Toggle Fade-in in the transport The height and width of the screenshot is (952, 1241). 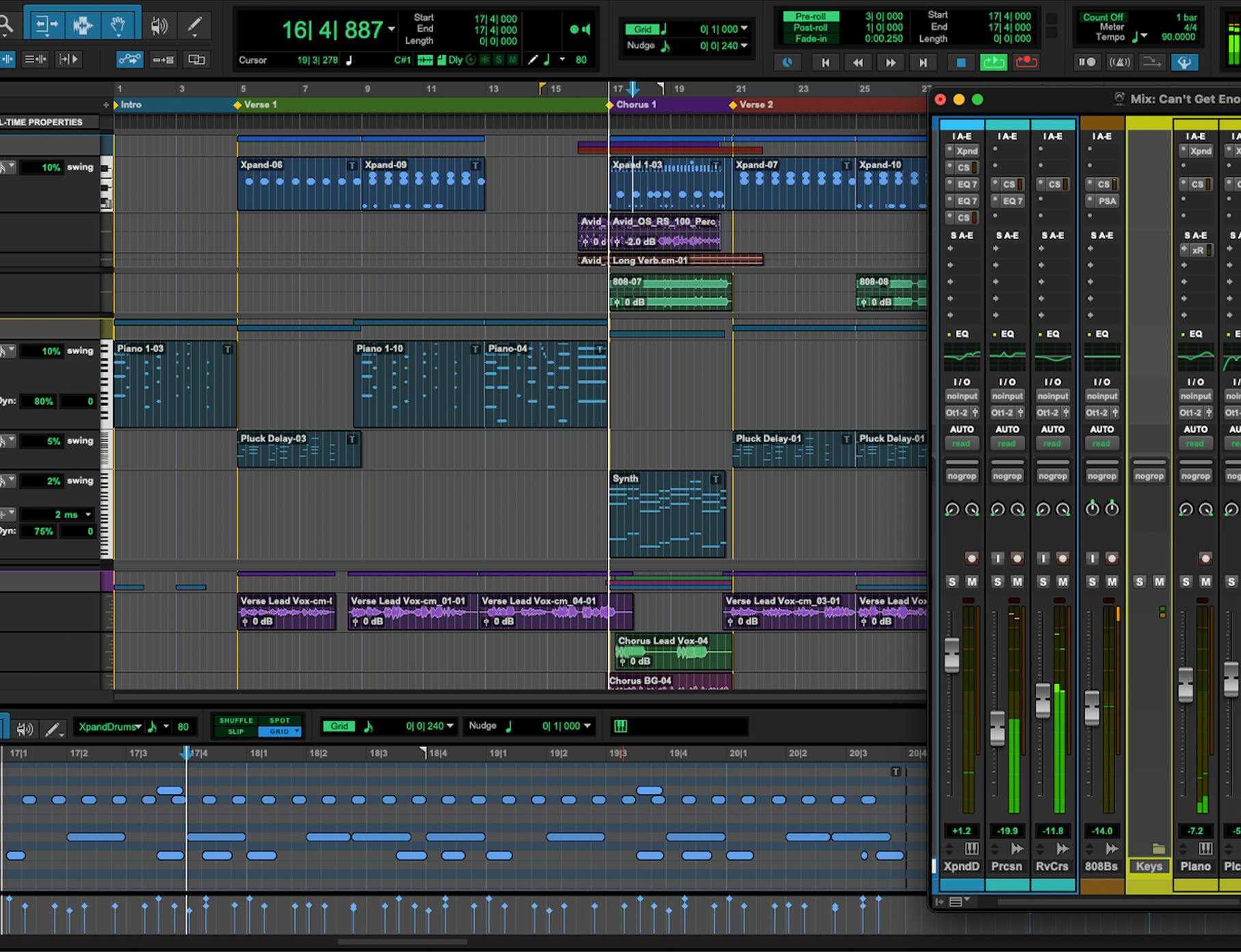pos(811,38)
